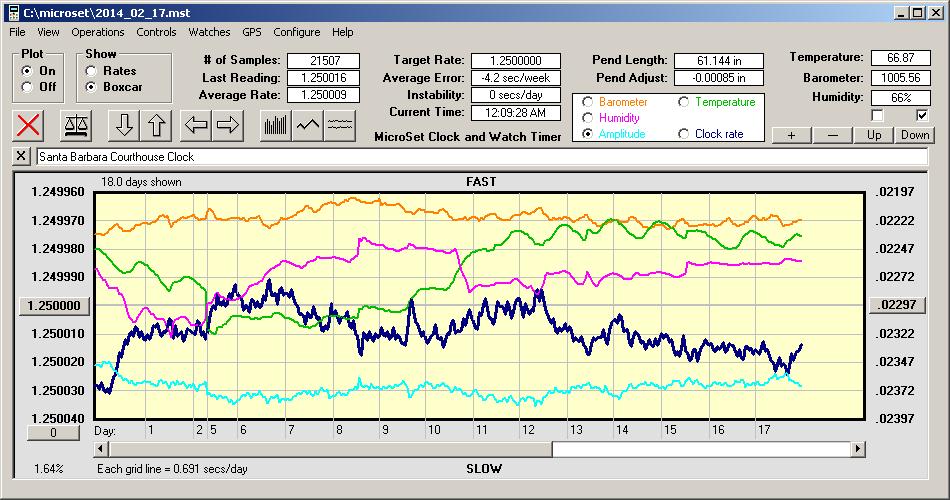
Task: Untick the checked box under Humidity
Action: [922, 115]
